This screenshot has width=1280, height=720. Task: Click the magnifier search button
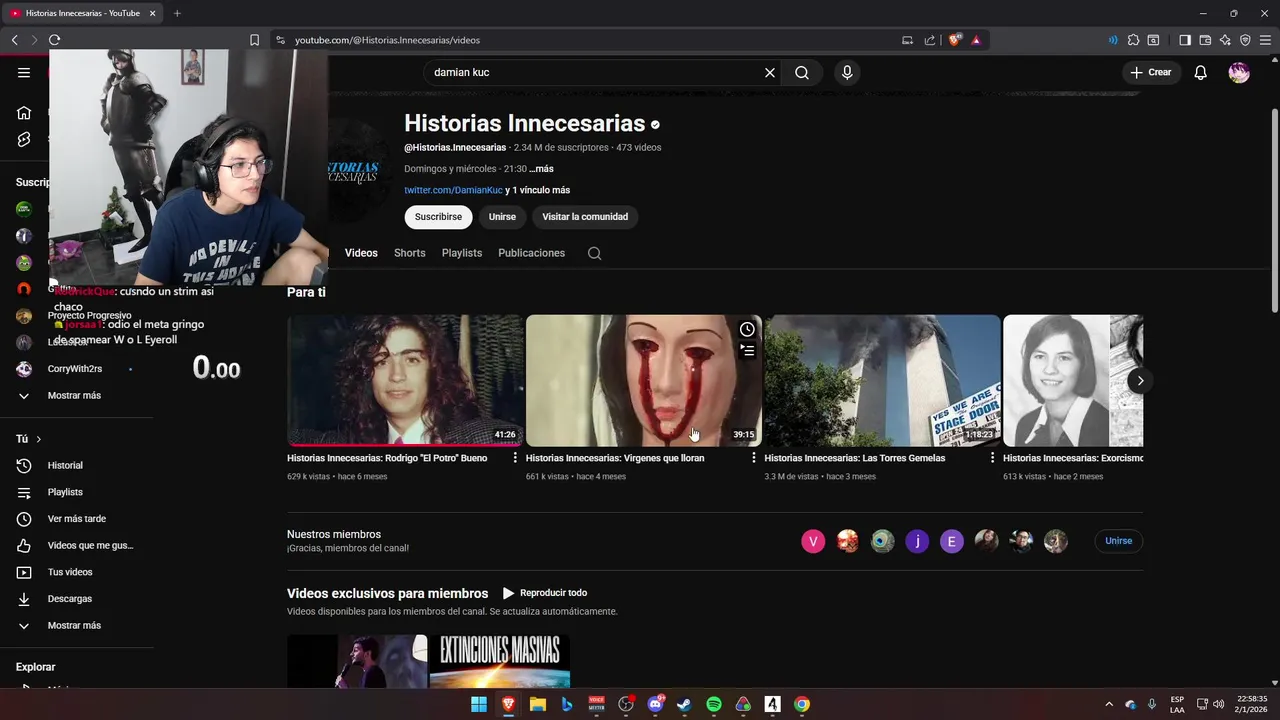coord(802,72)
